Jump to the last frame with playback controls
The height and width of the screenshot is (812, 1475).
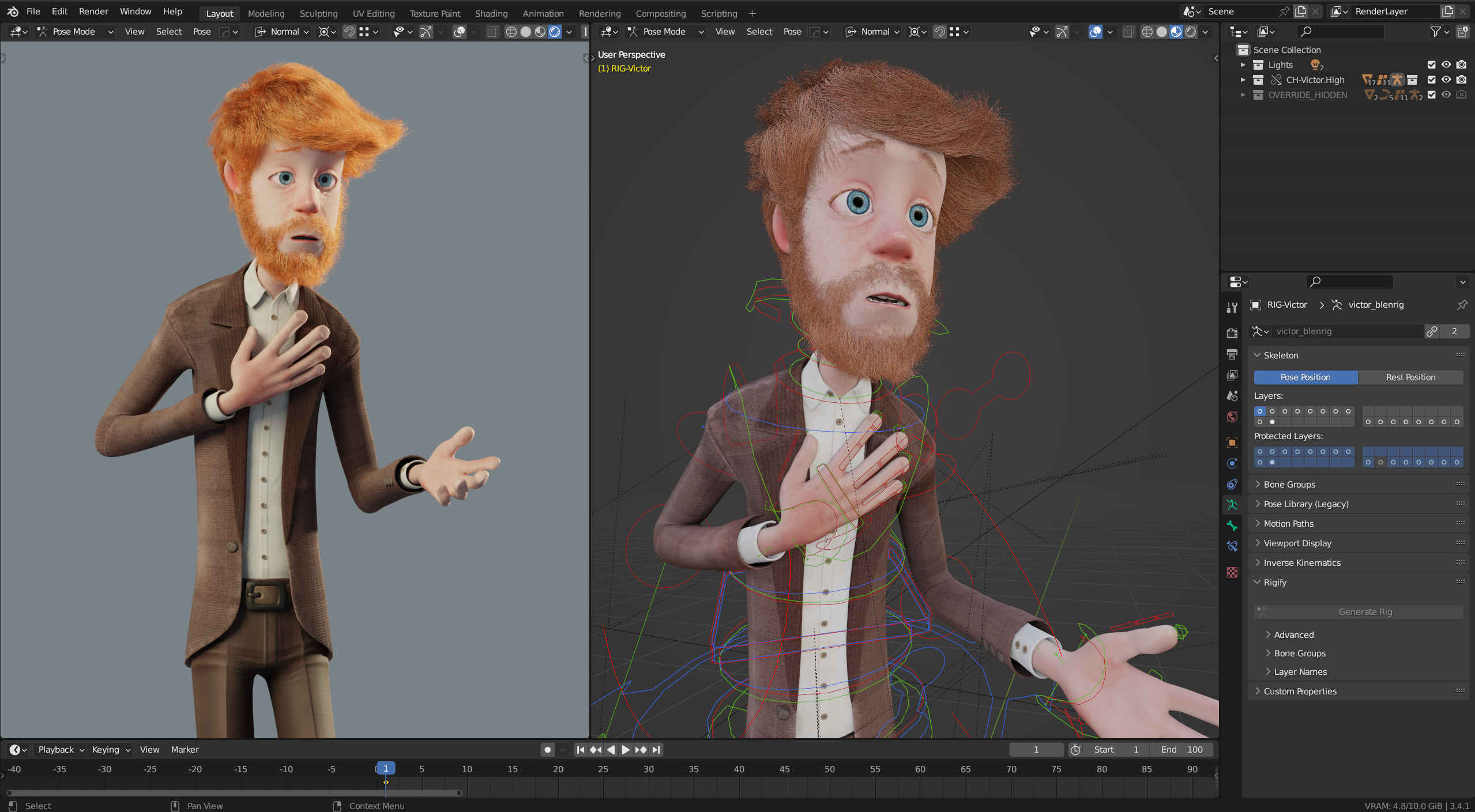pyautogui.click(x=656, y=749)
